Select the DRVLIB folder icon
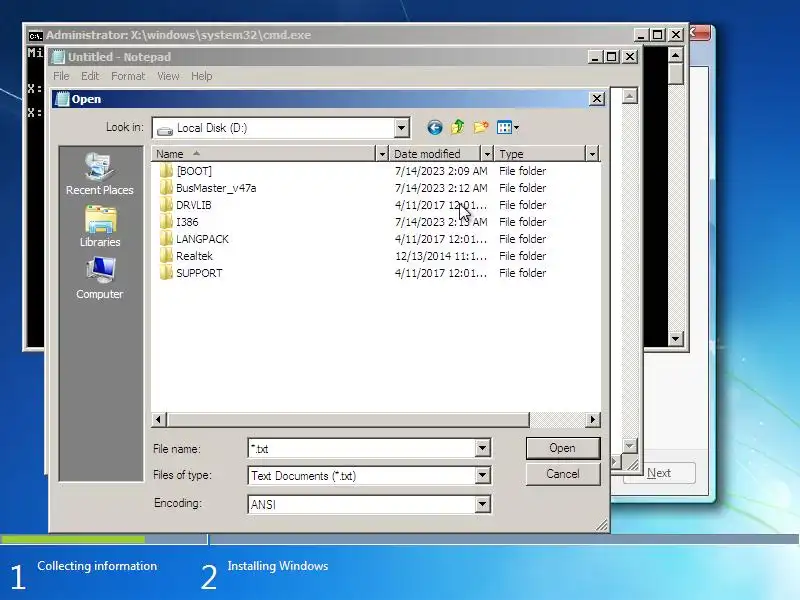The image size is (800, 600). (166, 205)
